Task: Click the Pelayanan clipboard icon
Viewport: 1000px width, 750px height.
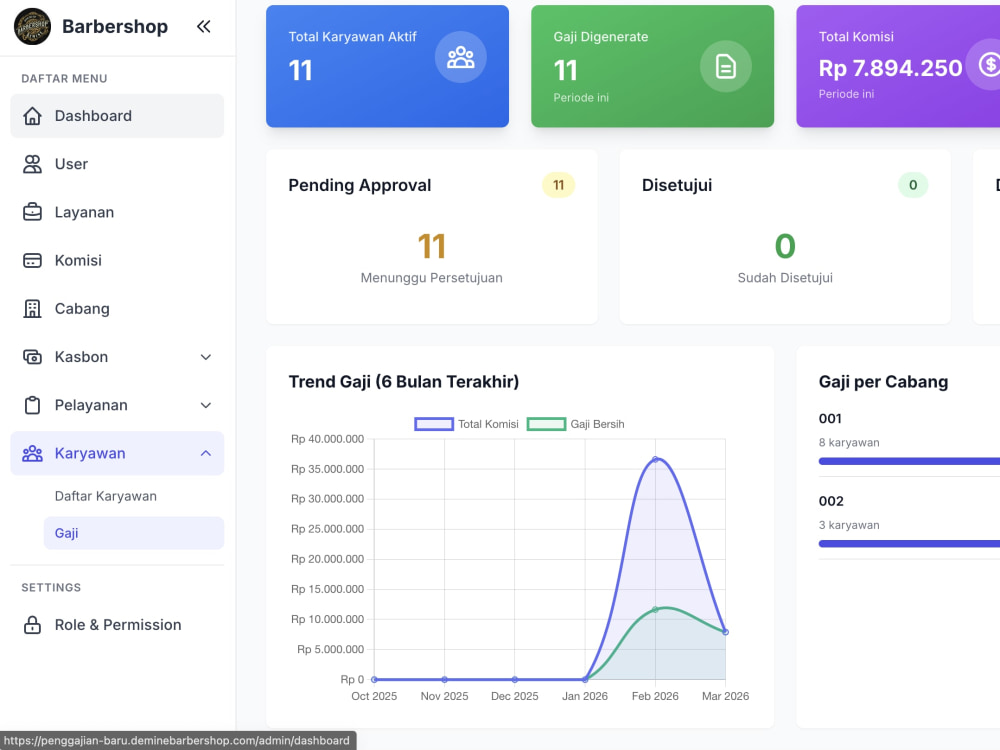Action: click(x=33, y=405)
